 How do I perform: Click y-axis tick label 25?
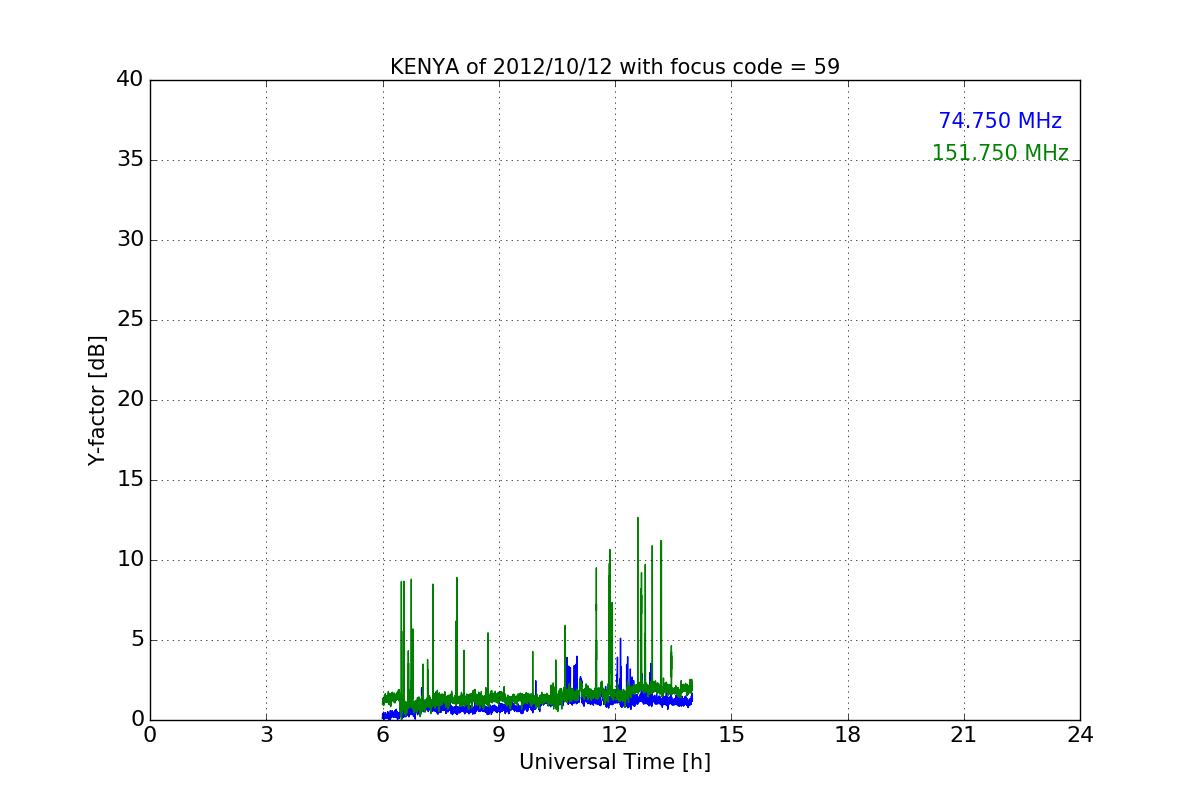130,320
